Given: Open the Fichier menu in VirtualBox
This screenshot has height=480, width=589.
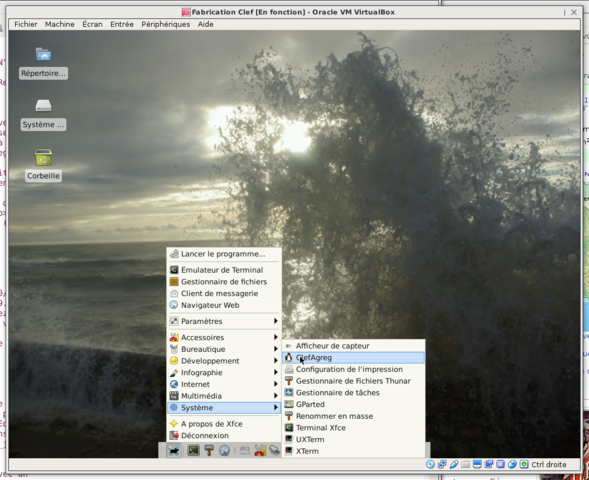Looking at the screenshot, I should click(x=26, y=24).
